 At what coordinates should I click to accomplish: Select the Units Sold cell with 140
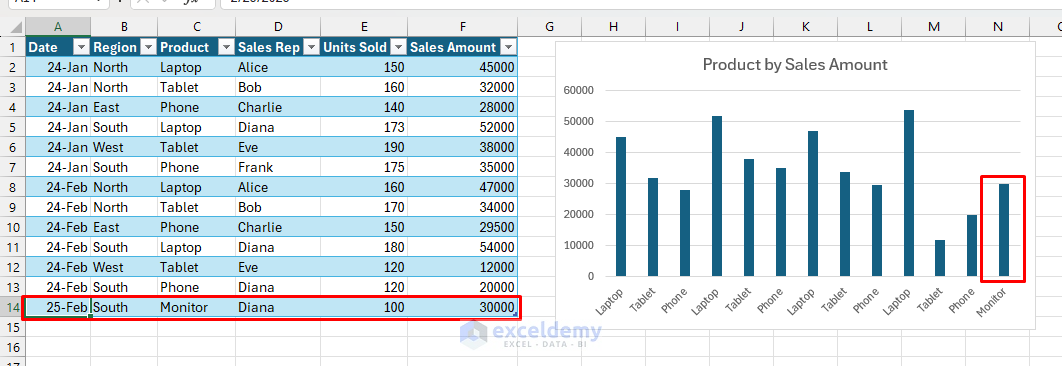point(364,107)
